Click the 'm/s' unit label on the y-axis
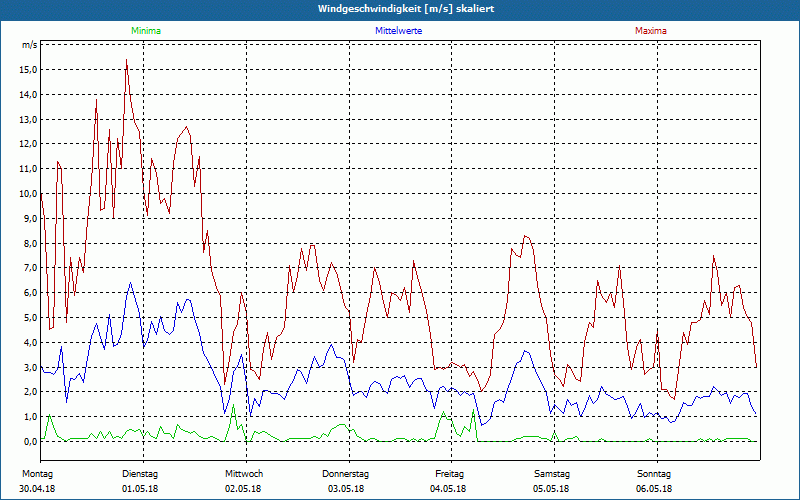 29,45
